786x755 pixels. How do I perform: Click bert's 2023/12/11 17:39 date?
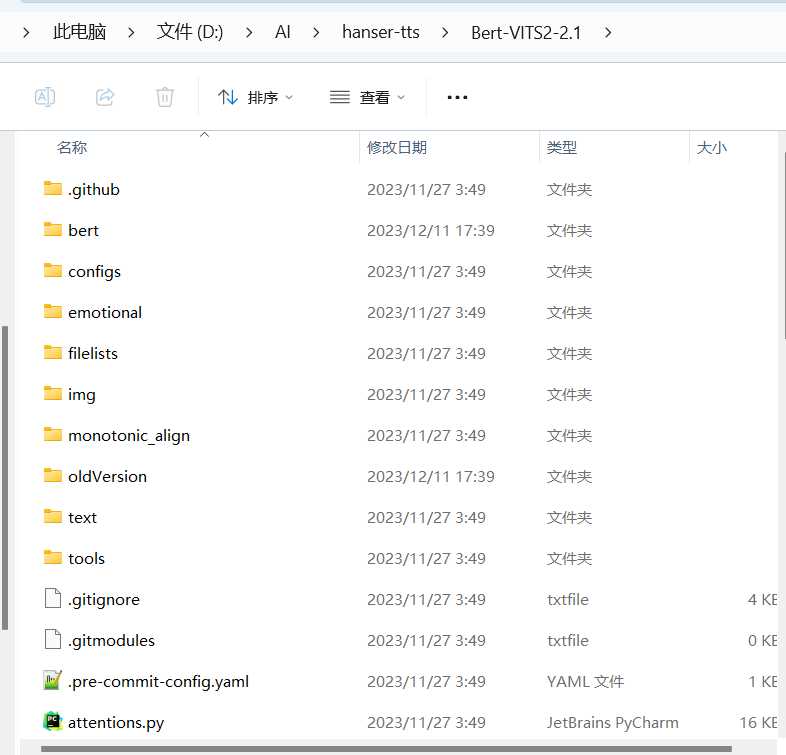tap(431, 231)
